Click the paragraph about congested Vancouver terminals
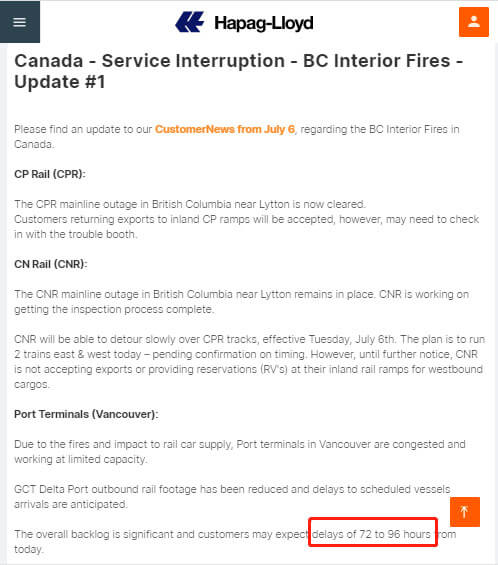Screen dimensions: 498x565 point(240,451)
